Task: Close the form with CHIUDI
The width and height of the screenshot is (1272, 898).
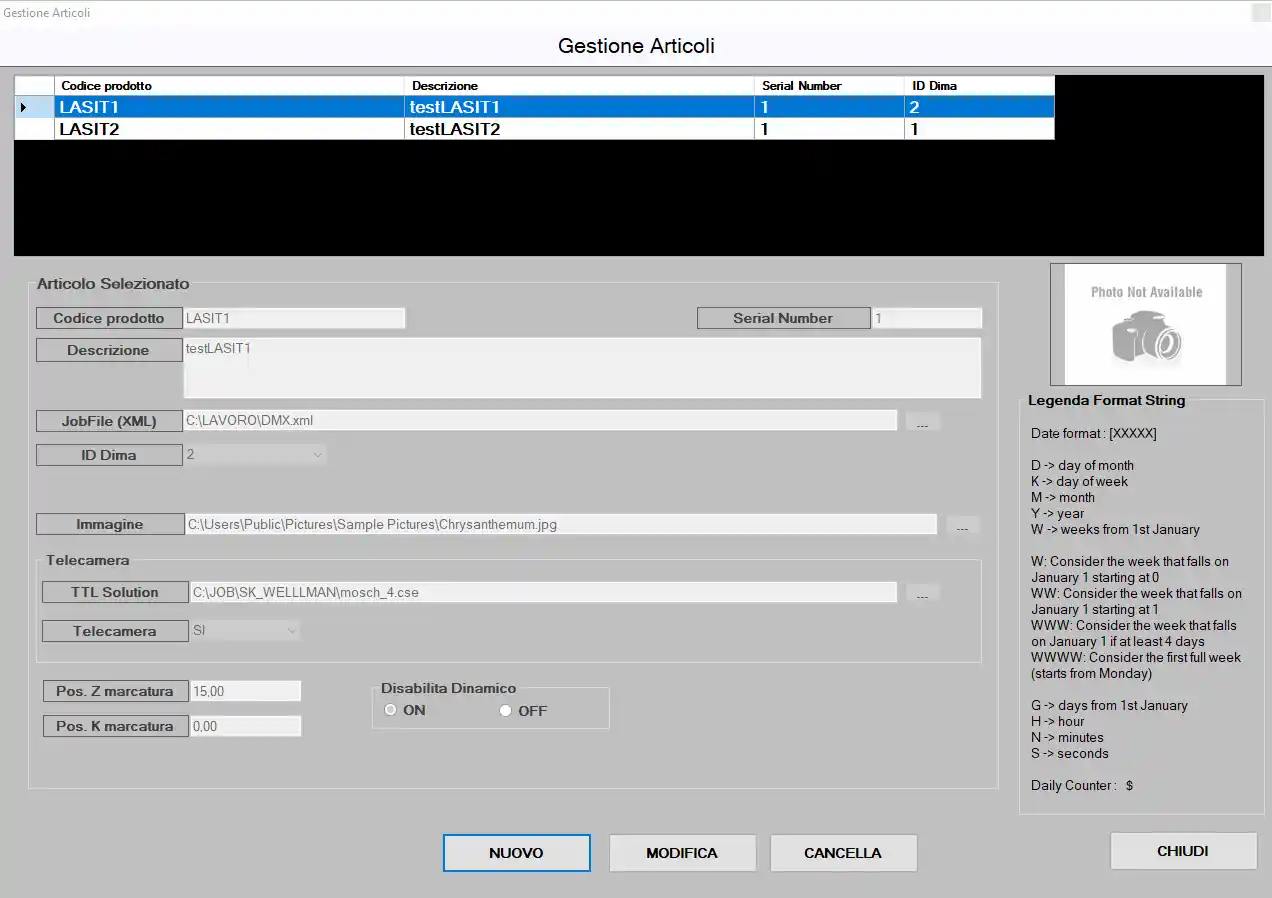Action: pyautogui.click(x=1183, y=851)
